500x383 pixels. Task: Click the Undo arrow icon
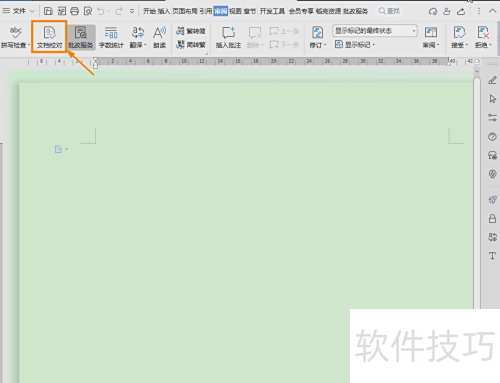[101, 11]
